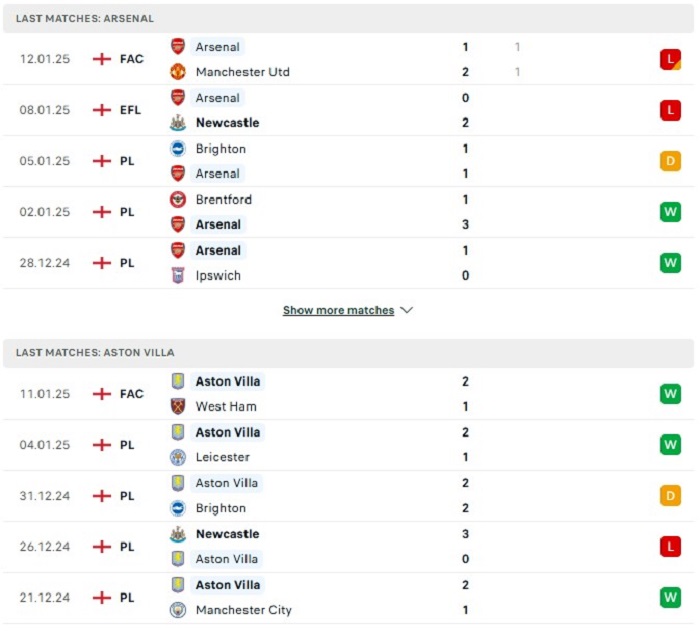Viewport: 700px width, 634px height.
Task: Select the Last Matches: Arsenal header
Action: click(348, 18)
